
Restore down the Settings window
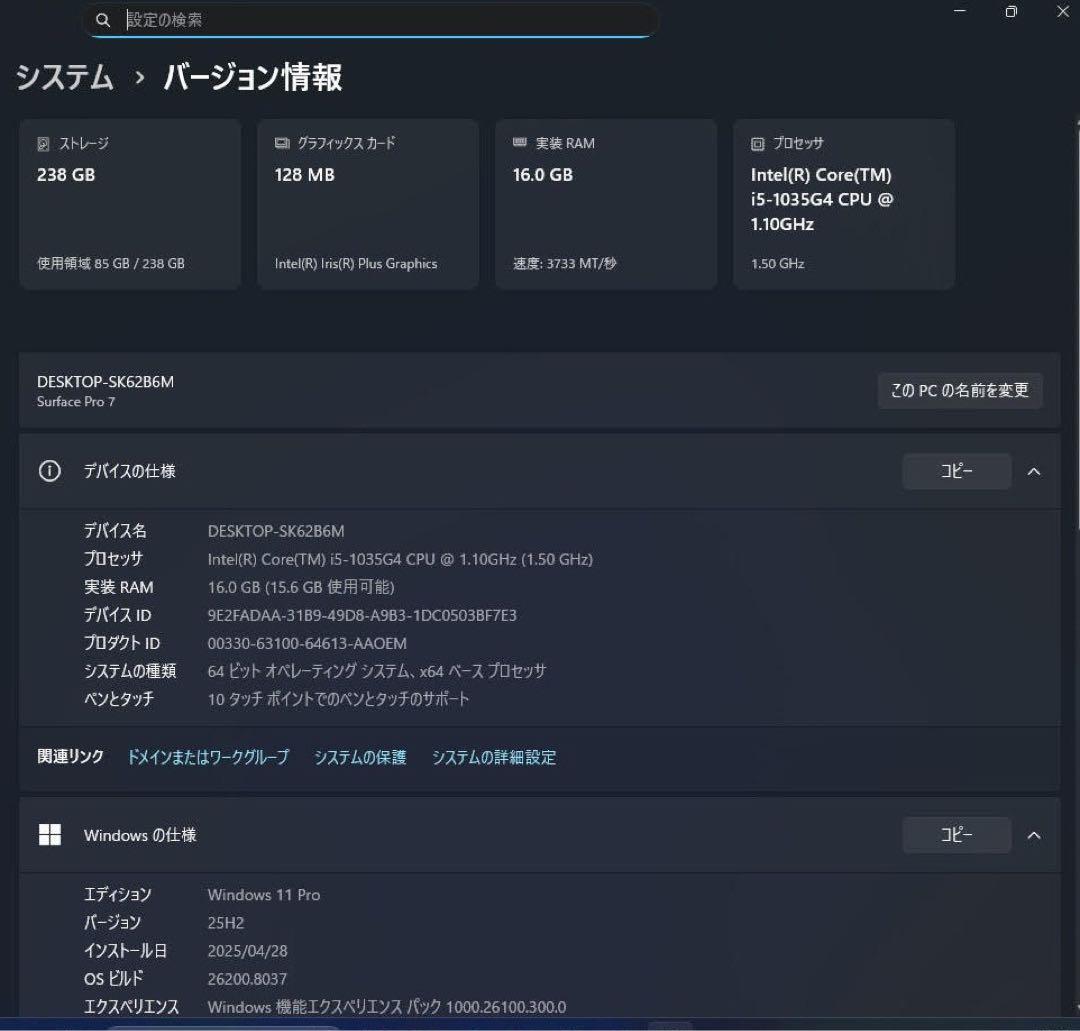click(1010, 12)
